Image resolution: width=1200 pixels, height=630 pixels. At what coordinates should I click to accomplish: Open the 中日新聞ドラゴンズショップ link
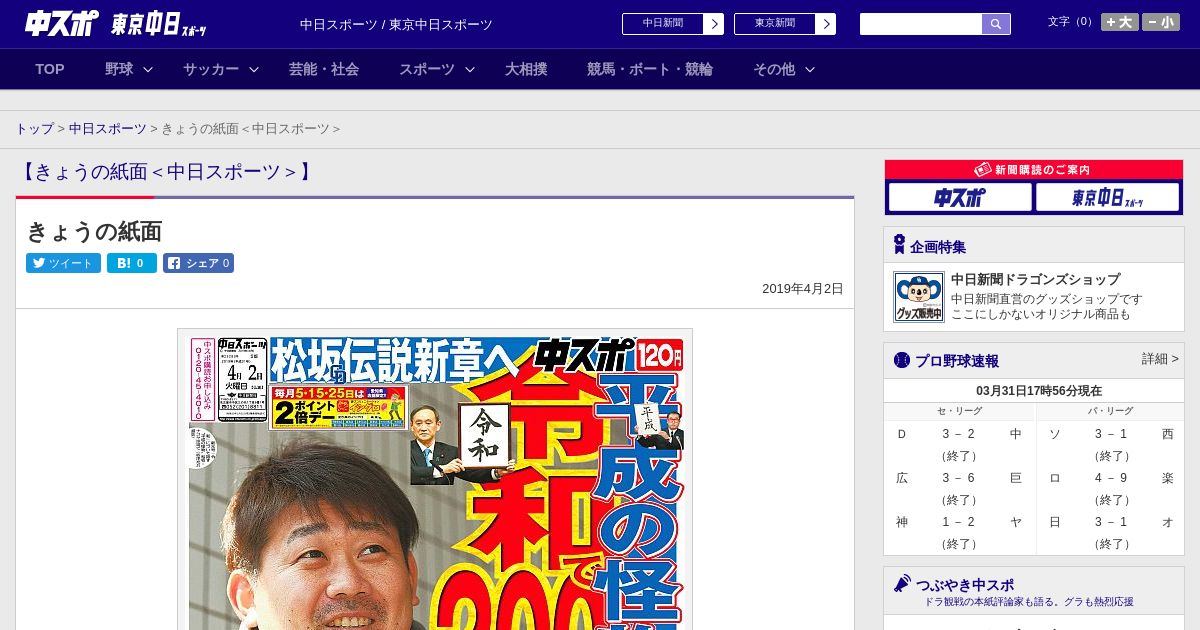tap(1035, 279)
